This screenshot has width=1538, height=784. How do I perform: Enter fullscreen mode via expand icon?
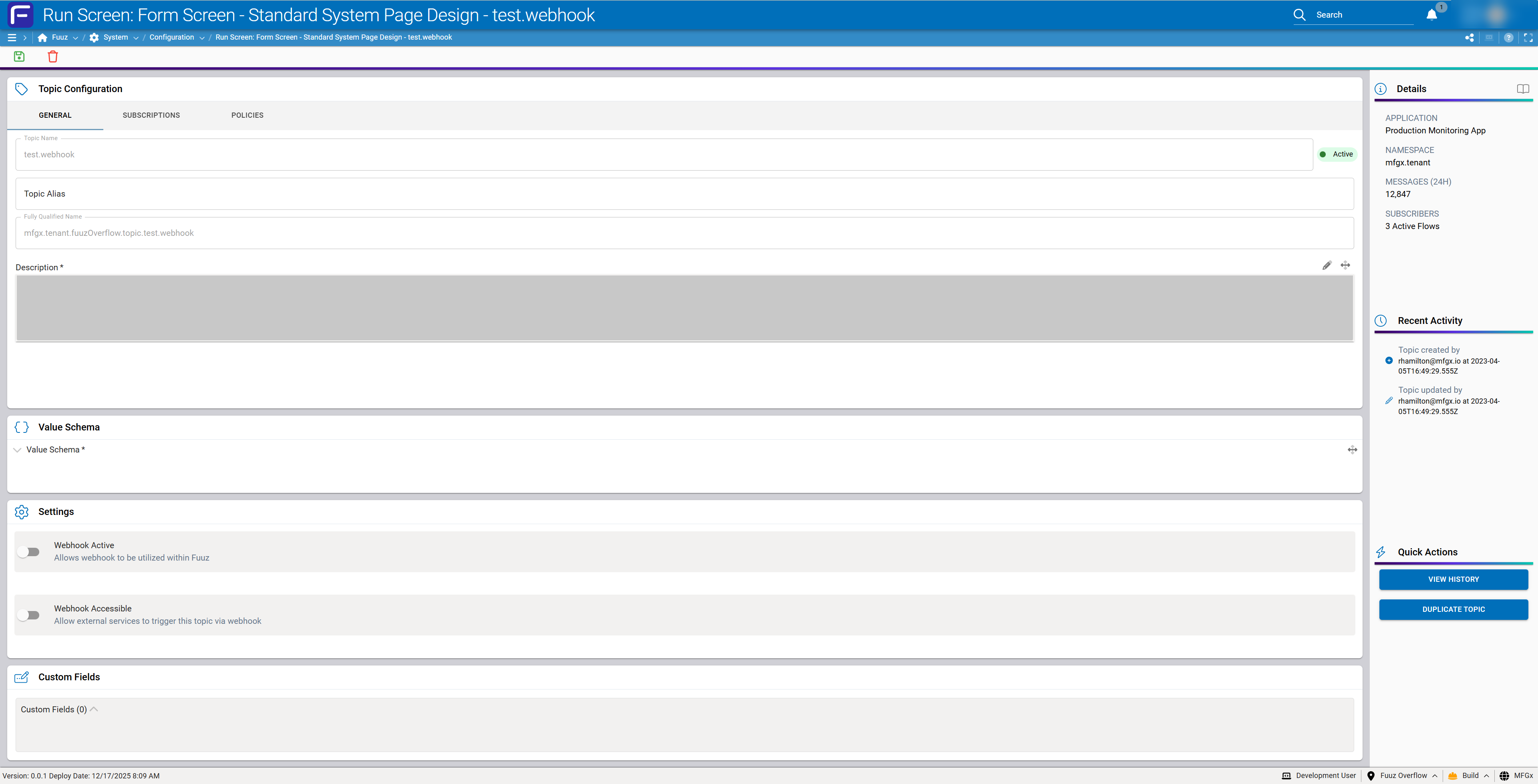click(x=1528, y=38)
